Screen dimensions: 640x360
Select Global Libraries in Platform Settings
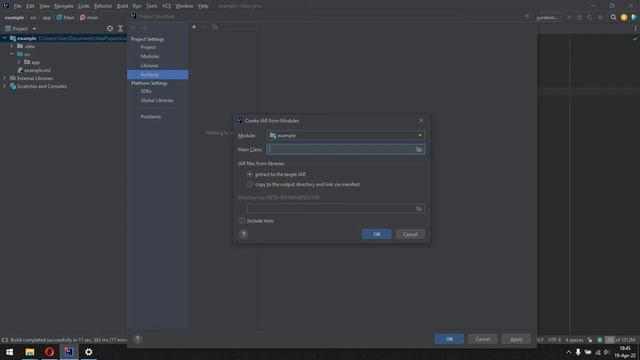tap(157, 100)
